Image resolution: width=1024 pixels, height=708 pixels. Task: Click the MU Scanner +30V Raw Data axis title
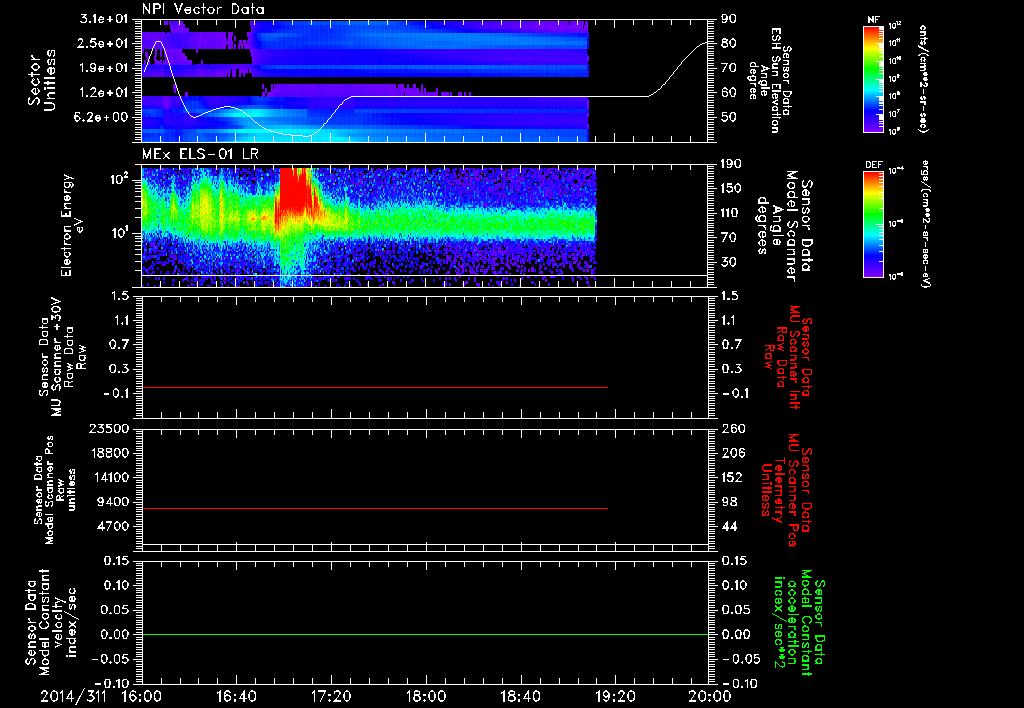click(x=61, y=357)
